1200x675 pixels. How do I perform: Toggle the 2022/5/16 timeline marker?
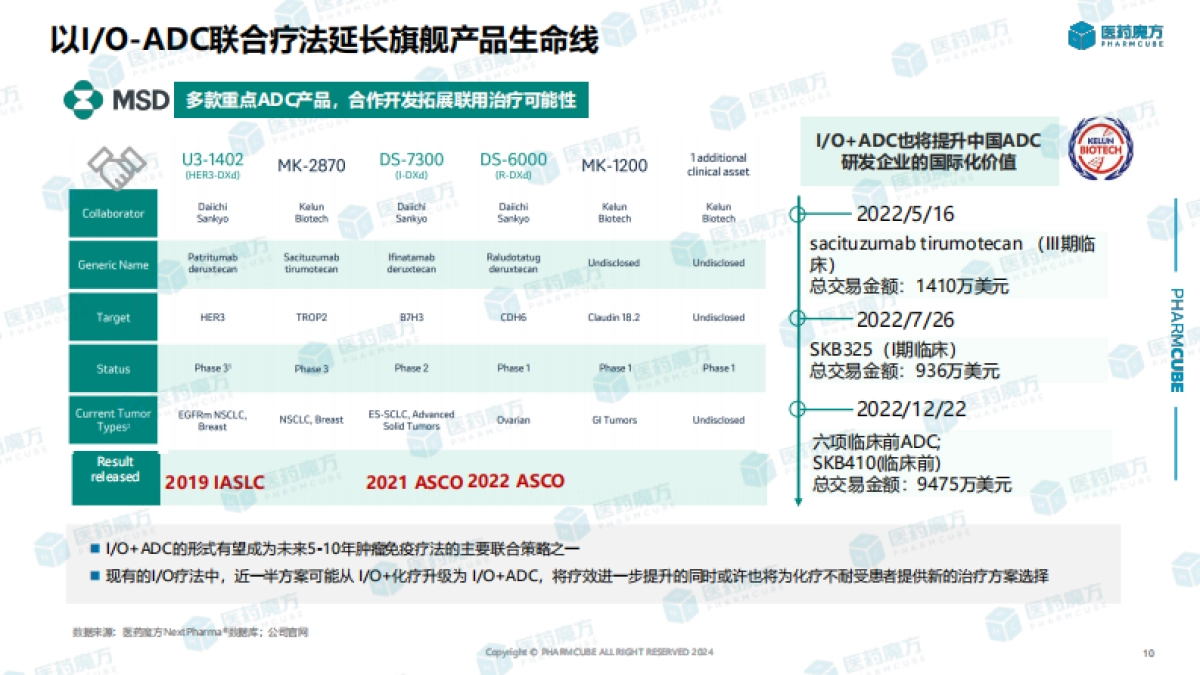(x=797, y=213)
